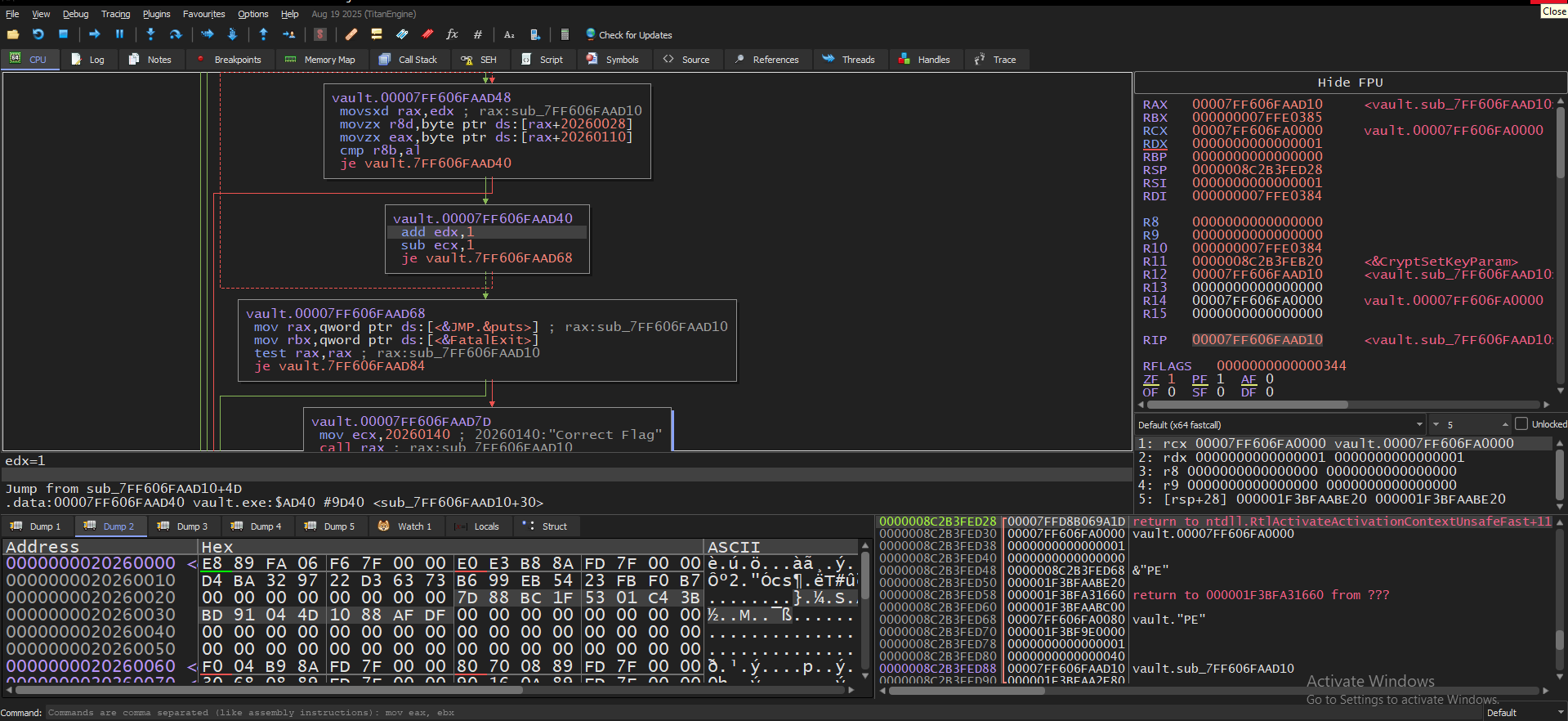Image resolution: width=1568 pixels, height=721 pixels.
Task: Click the Trace Into toolbar icon
Action: pyautogui.click(x=207, y=34)
